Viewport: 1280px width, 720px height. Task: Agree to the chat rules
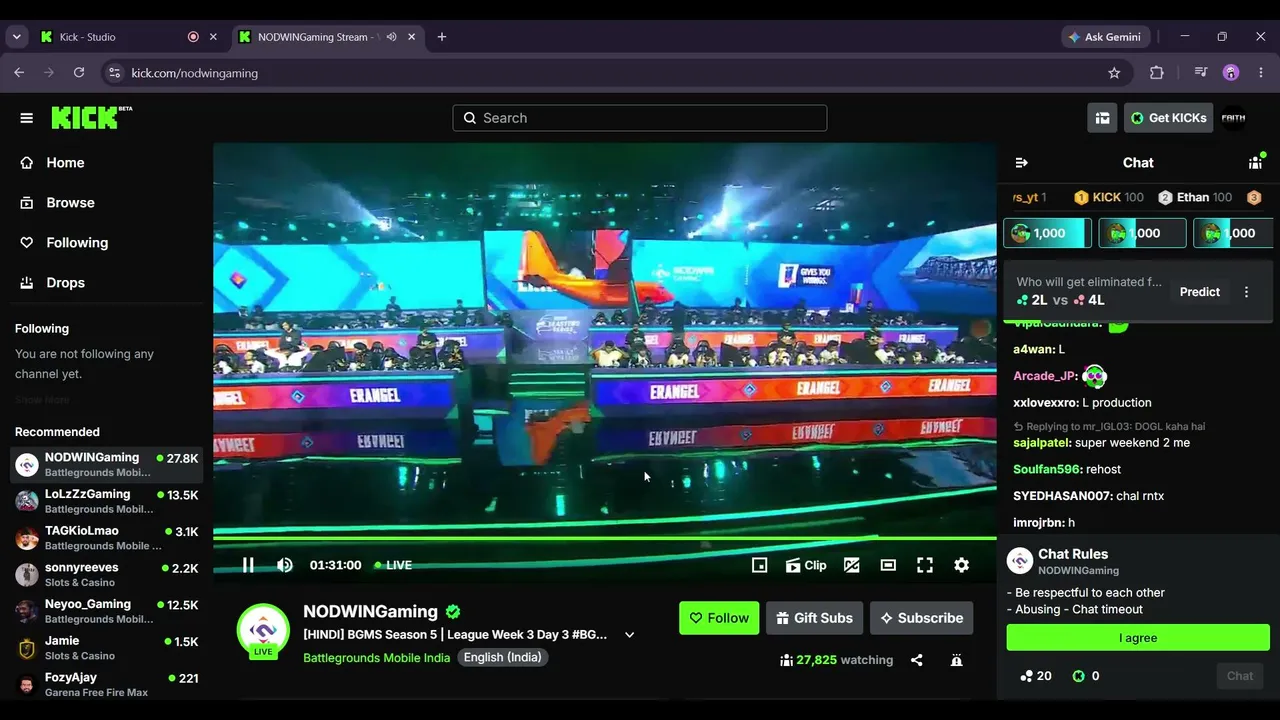click(x=1138, y=638)
